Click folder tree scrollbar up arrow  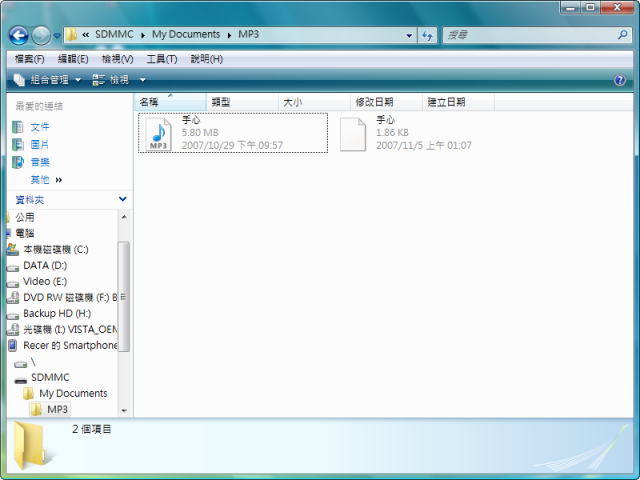pos(124,217)
